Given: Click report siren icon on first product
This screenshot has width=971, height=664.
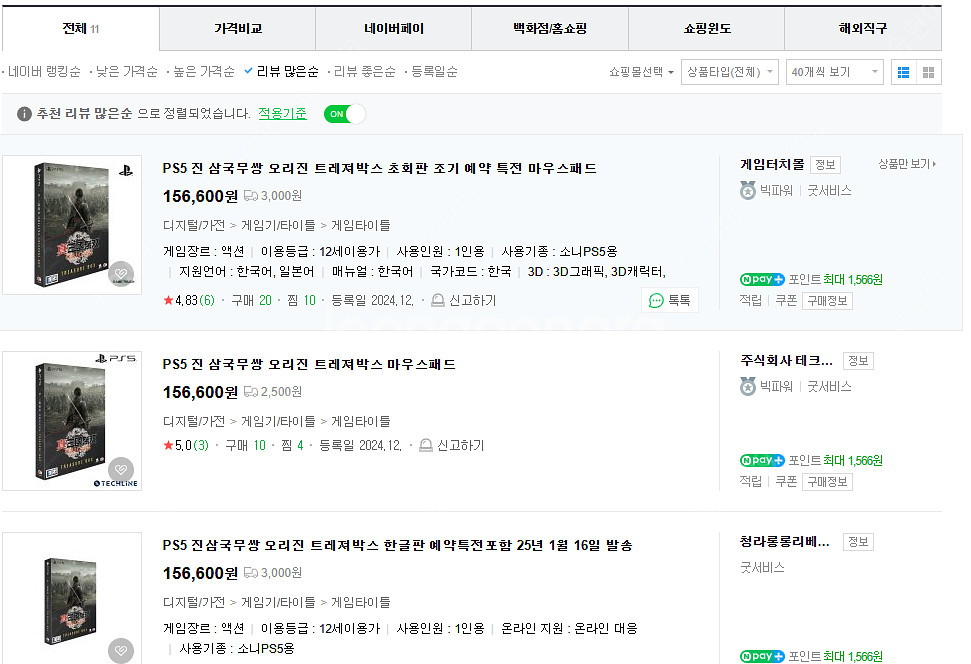Looking at the screenshot, I should (x=437, y=300).
